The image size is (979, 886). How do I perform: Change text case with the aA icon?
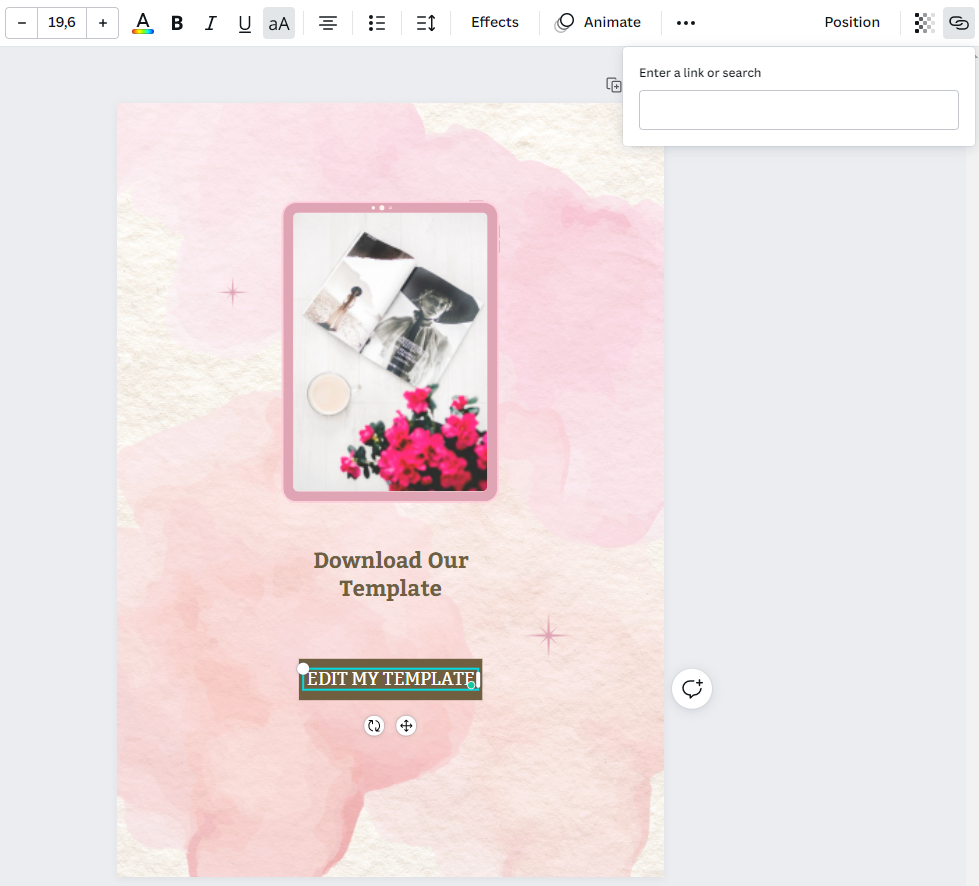click(278, 22)
